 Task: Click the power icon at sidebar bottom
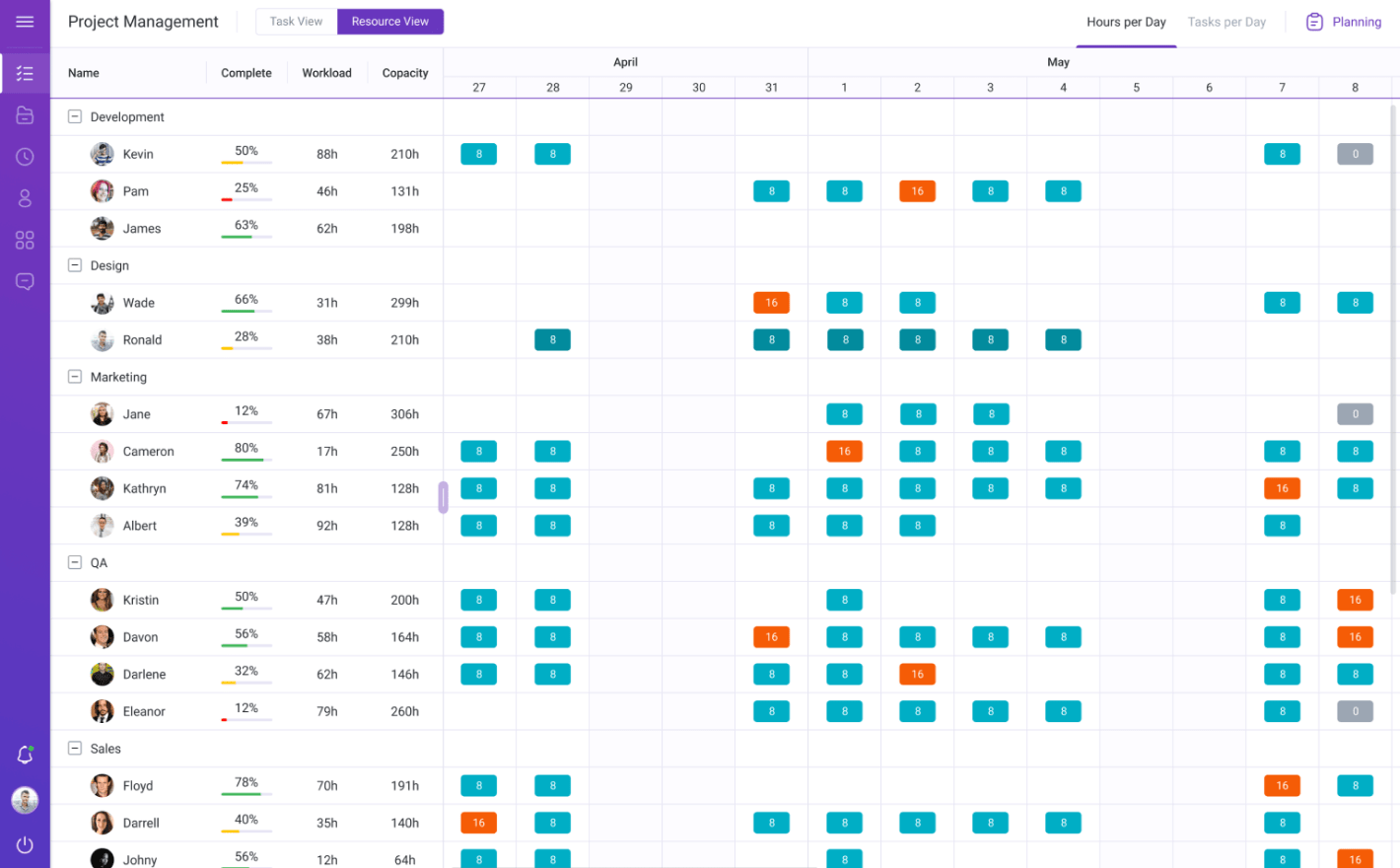(x=25, y=844)
